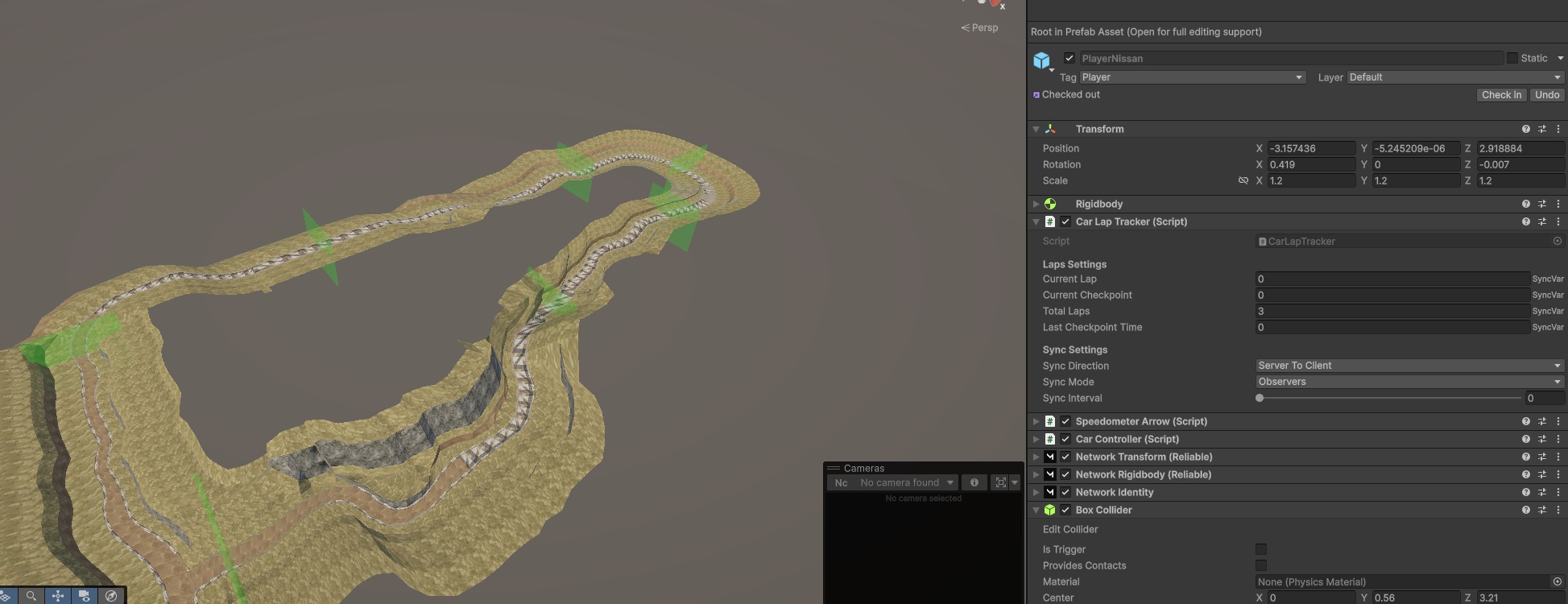Open Car Controller preset selector icon

[1542, 439]
